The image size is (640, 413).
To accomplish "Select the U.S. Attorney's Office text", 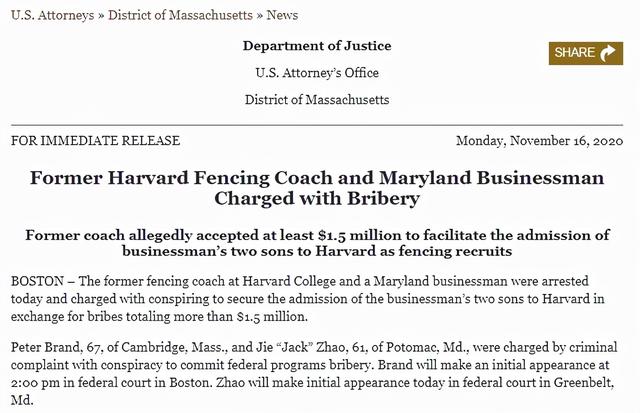I will tap(317, 73).
